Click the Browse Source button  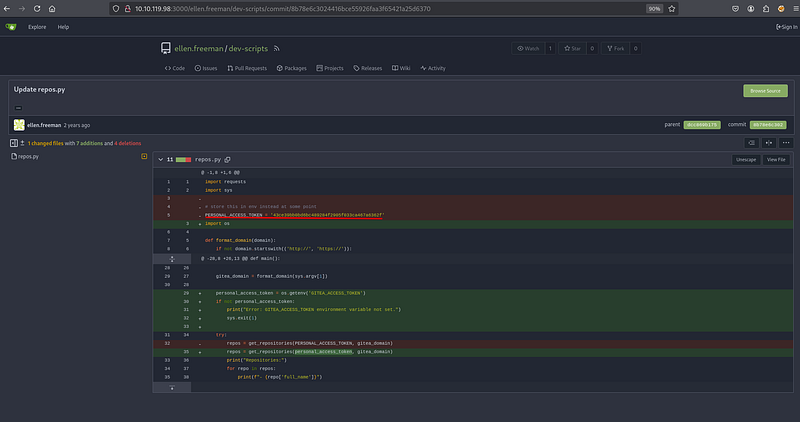765,91
